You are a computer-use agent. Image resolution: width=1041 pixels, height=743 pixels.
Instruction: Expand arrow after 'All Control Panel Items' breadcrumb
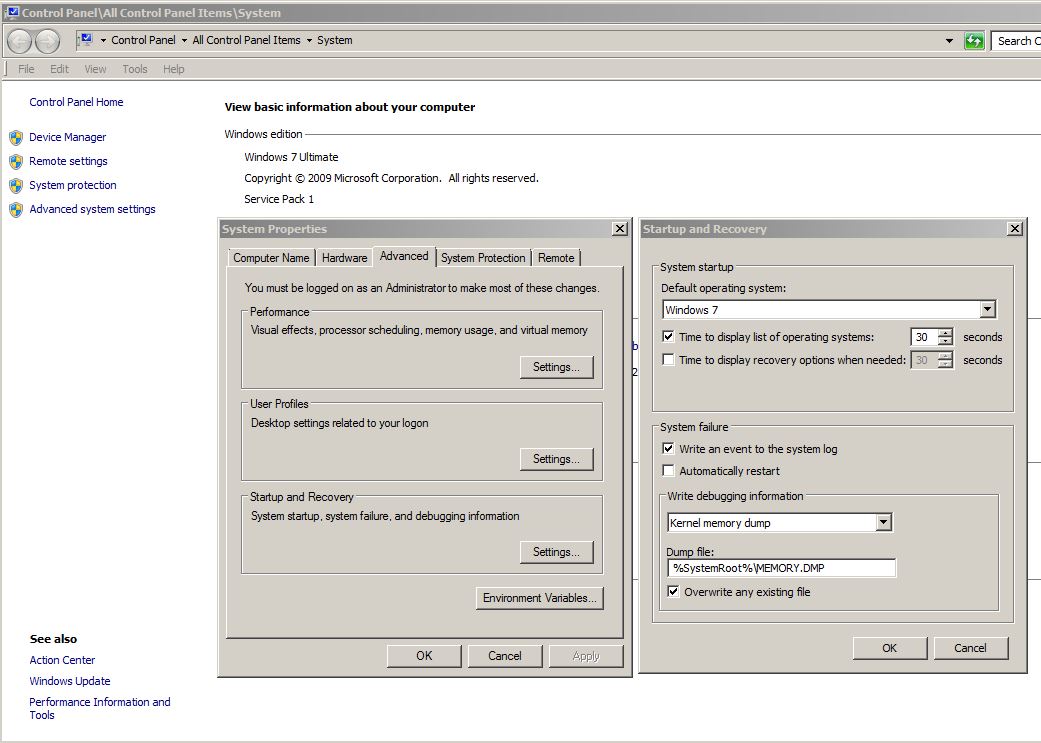309,41
